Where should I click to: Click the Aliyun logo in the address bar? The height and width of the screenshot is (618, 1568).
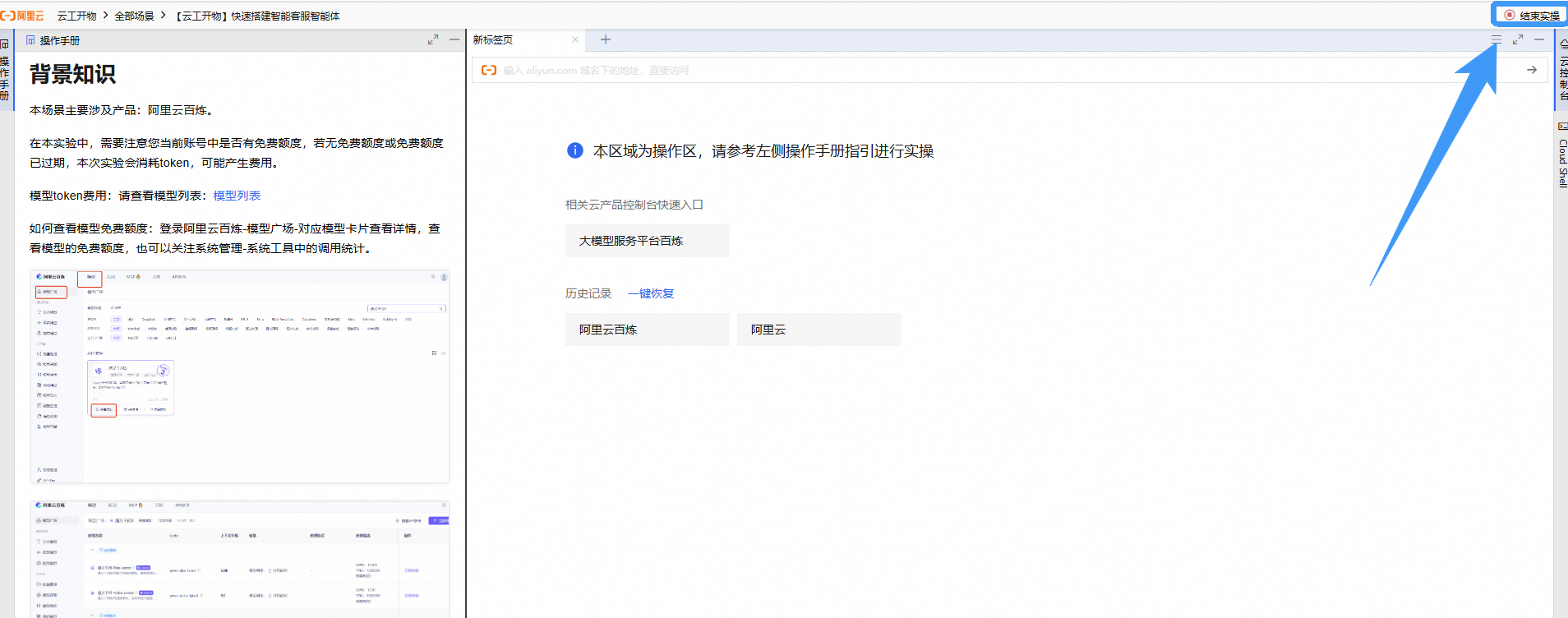tap(489, 70)
